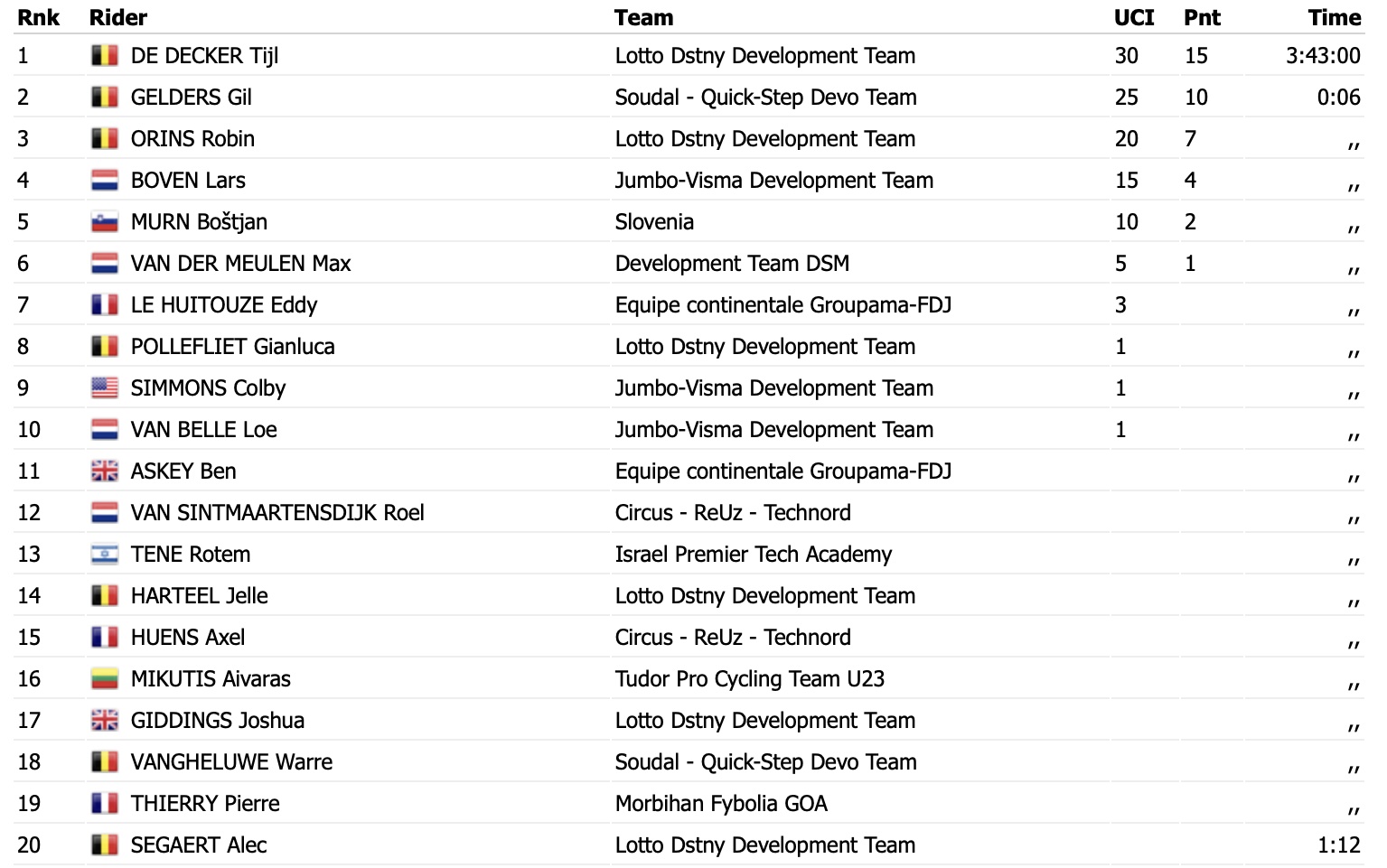Screen dimensions: 1387x868
Task: Click the US flag beside SIMMONS Colby
Action: click(x=105, y=388)
